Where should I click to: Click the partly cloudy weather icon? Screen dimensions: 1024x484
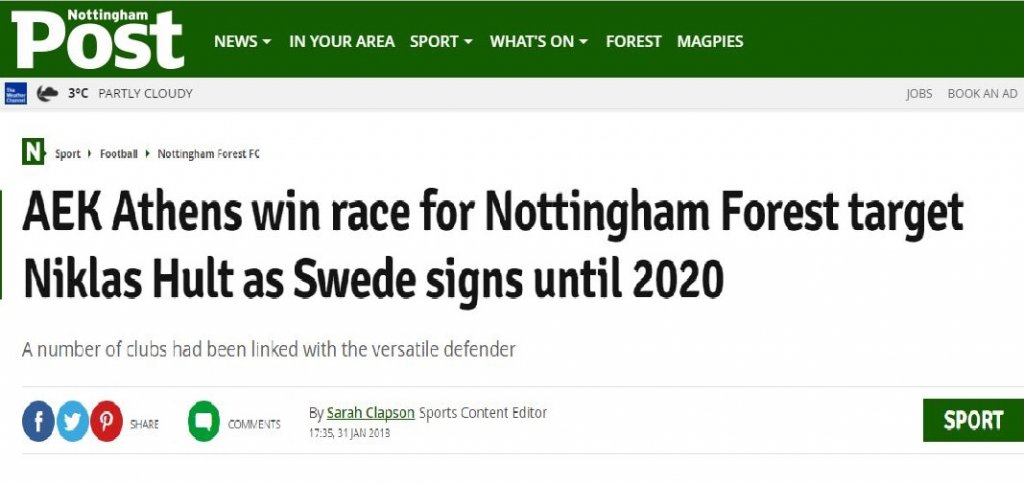click(x=47, y=94)
